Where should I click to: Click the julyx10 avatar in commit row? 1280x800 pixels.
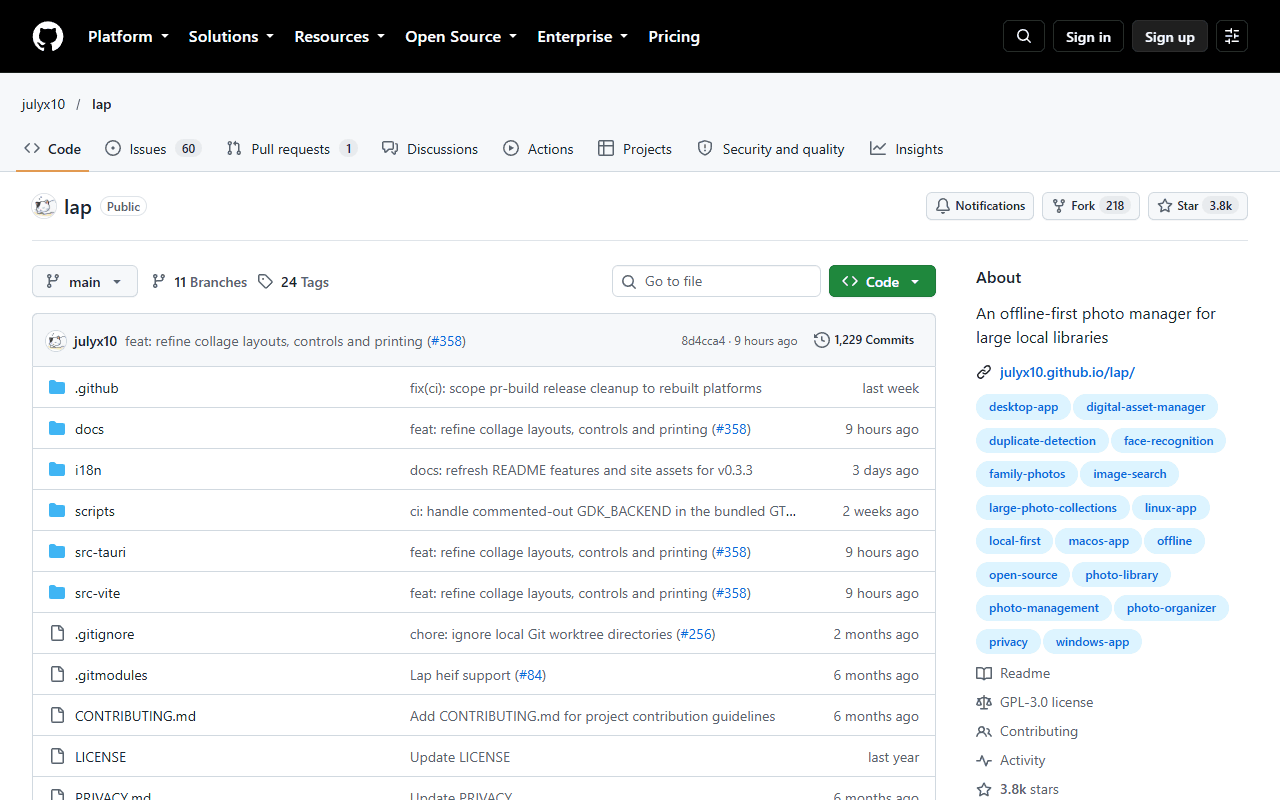(x=57, y=341)
